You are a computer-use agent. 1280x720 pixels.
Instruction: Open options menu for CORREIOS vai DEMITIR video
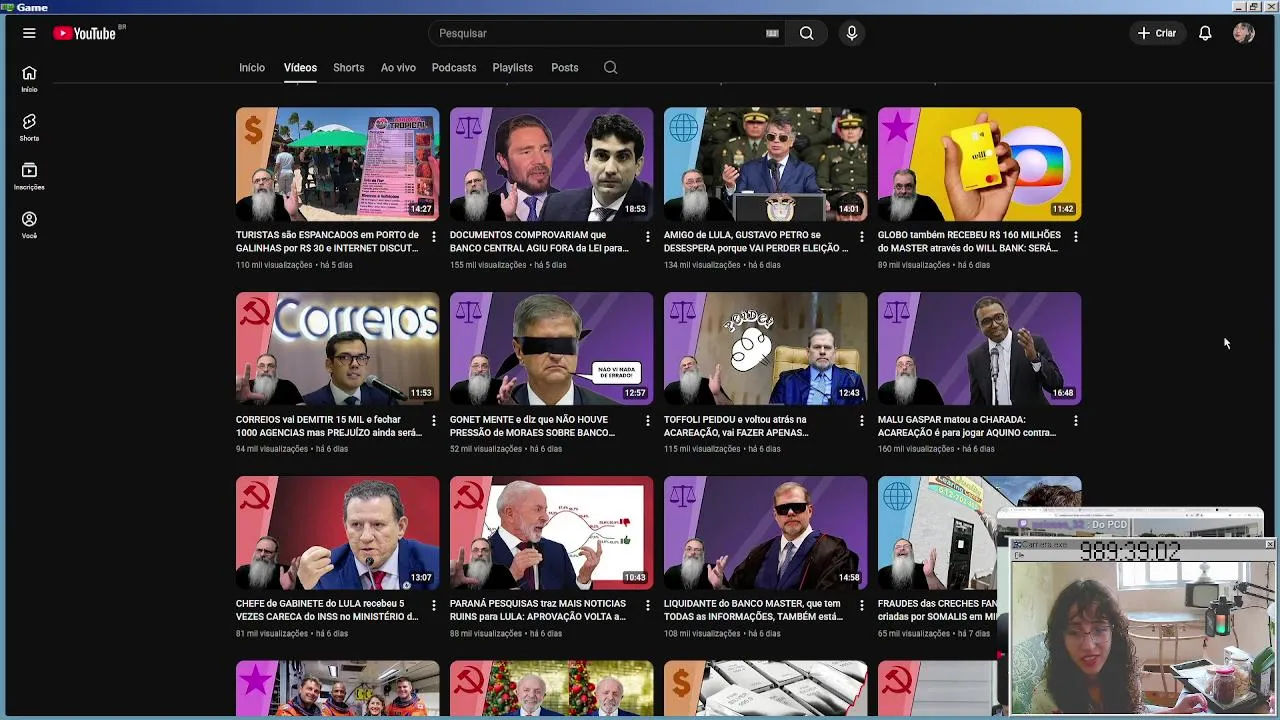click(433, 421)
